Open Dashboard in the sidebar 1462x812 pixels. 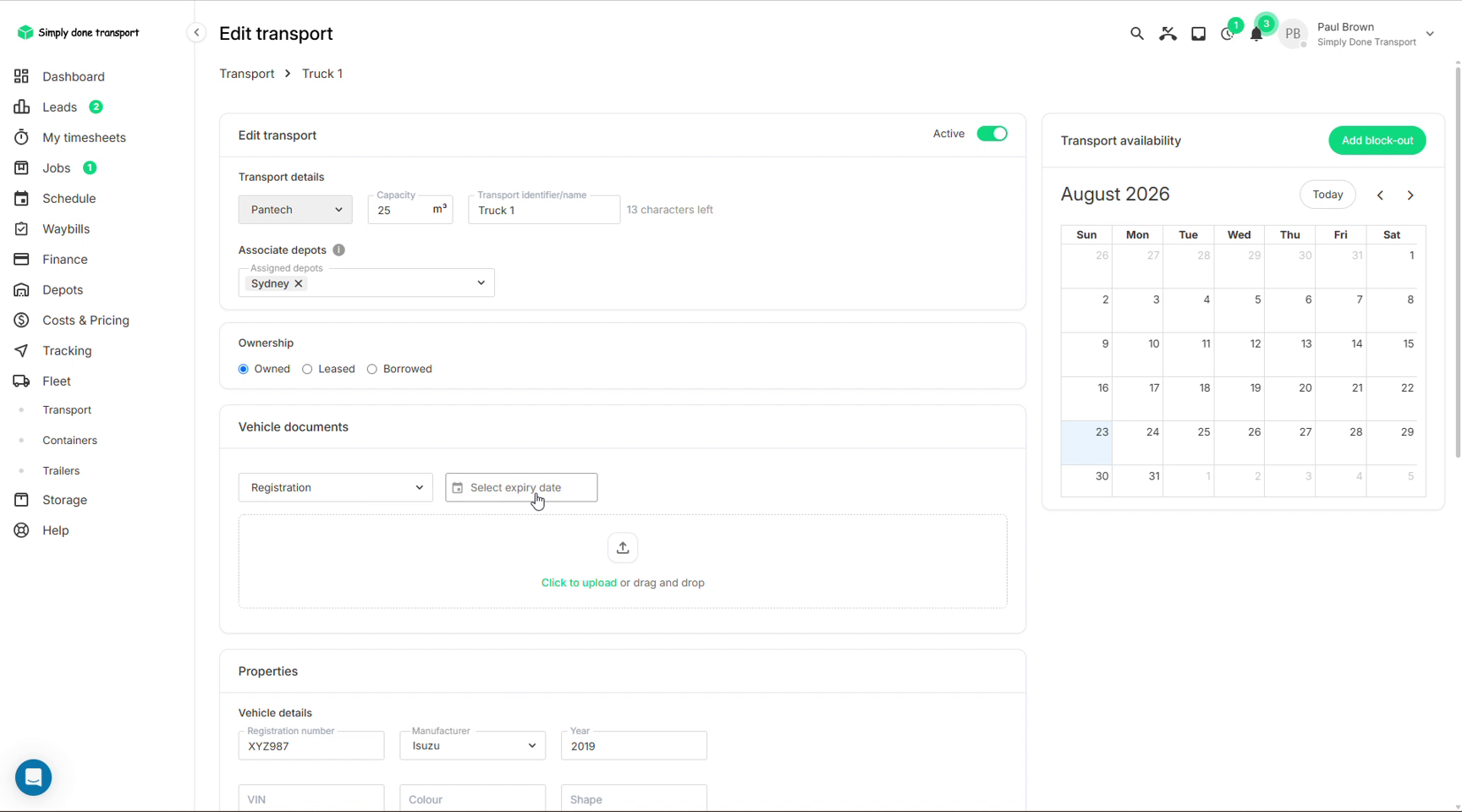pyautogui.click(x=73, y=76)
